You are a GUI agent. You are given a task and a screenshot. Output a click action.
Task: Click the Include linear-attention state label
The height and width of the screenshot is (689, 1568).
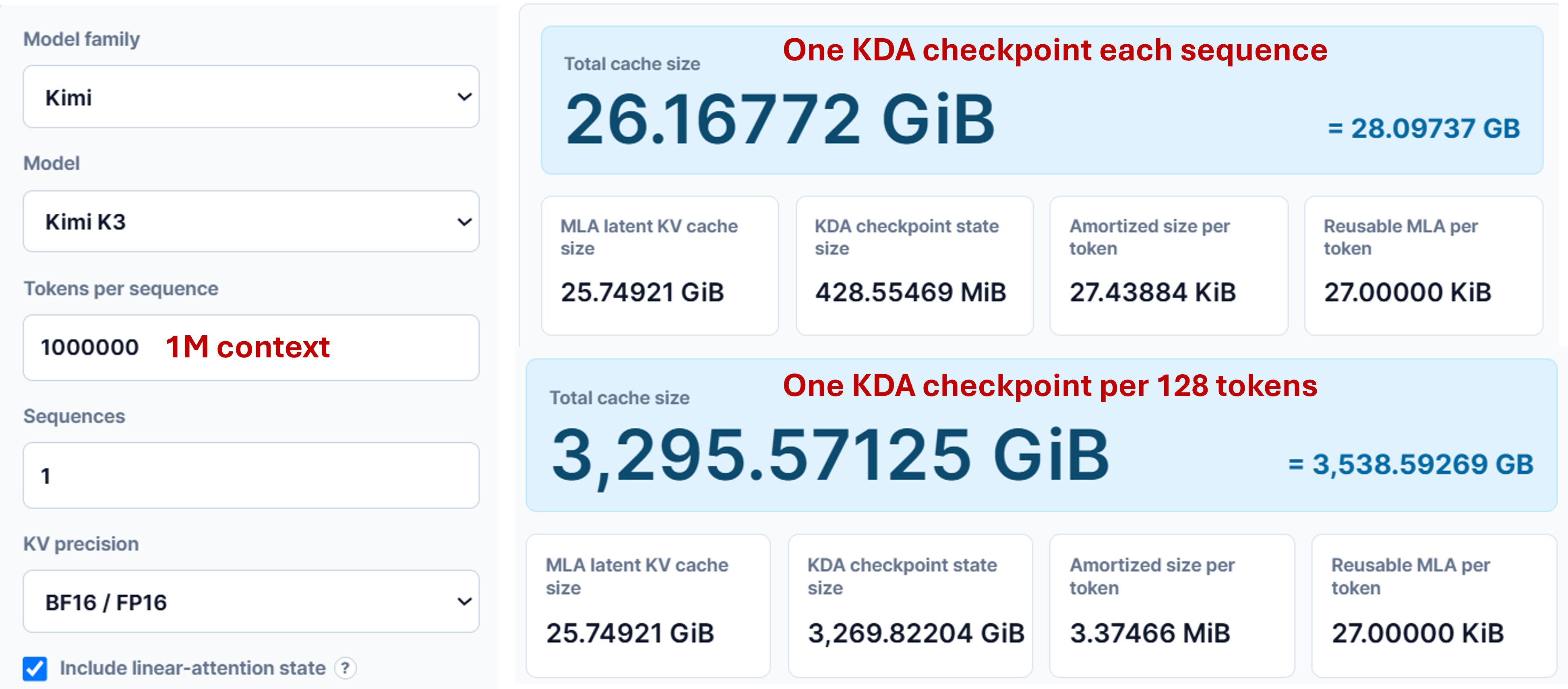[x=192, y=668]
